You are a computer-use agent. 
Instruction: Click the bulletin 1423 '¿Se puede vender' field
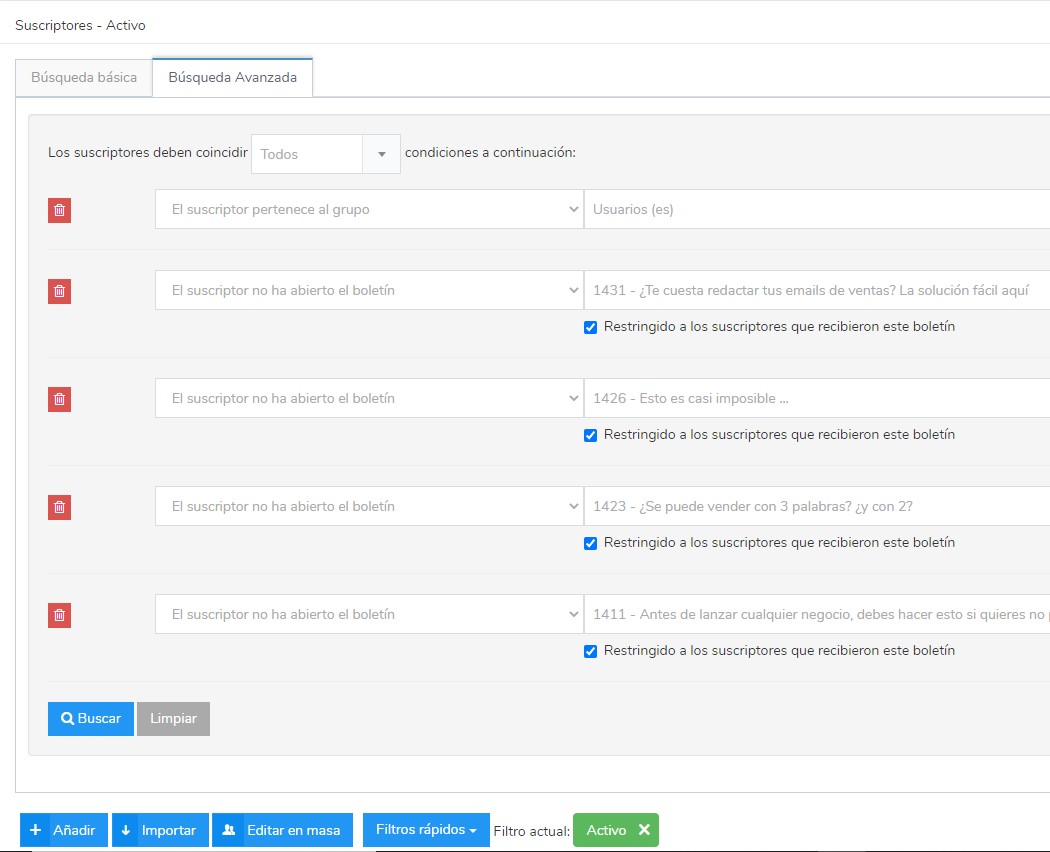pyautogui.click(x=817, y=506)
